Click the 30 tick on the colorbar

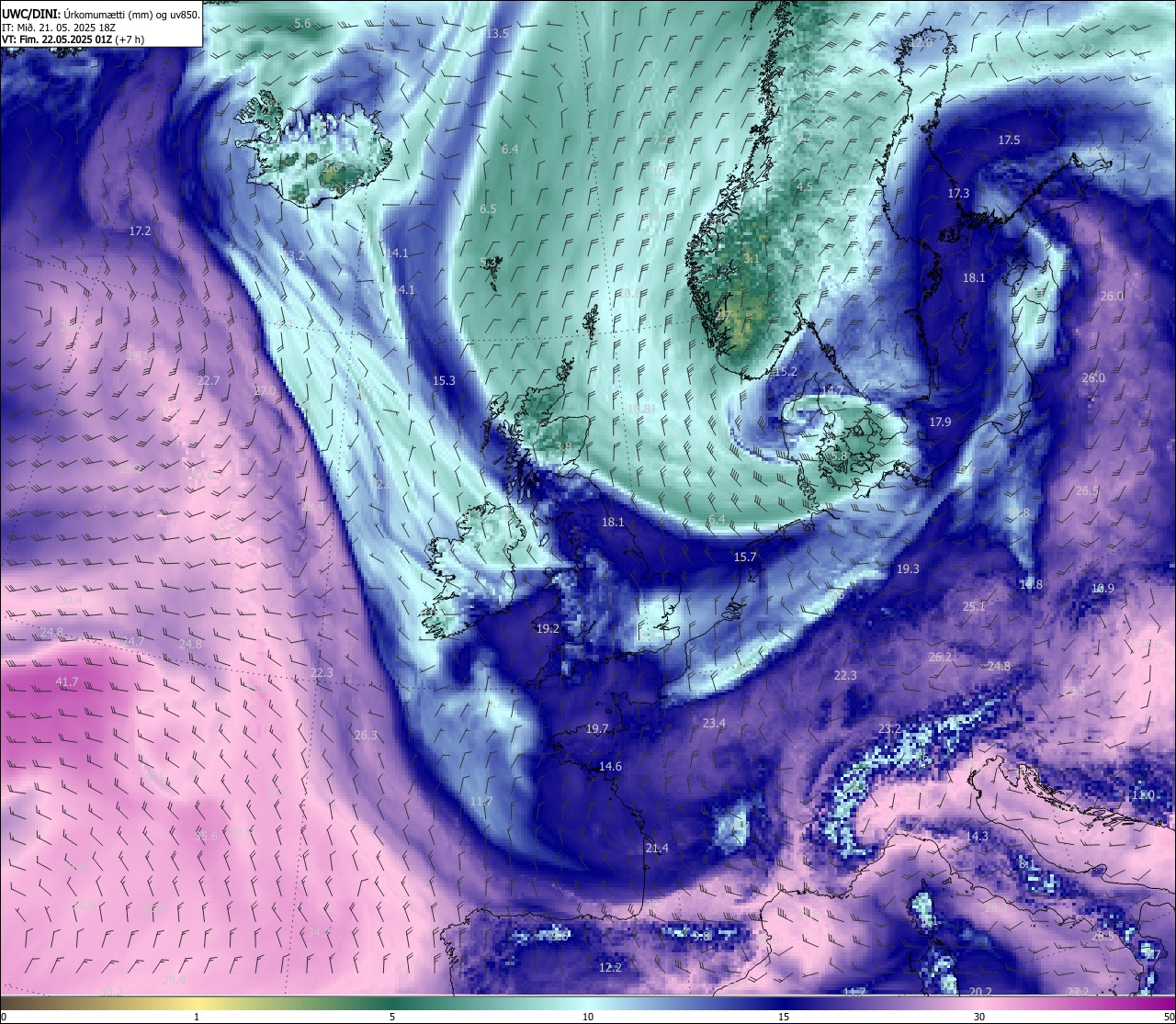[979, 1018]
